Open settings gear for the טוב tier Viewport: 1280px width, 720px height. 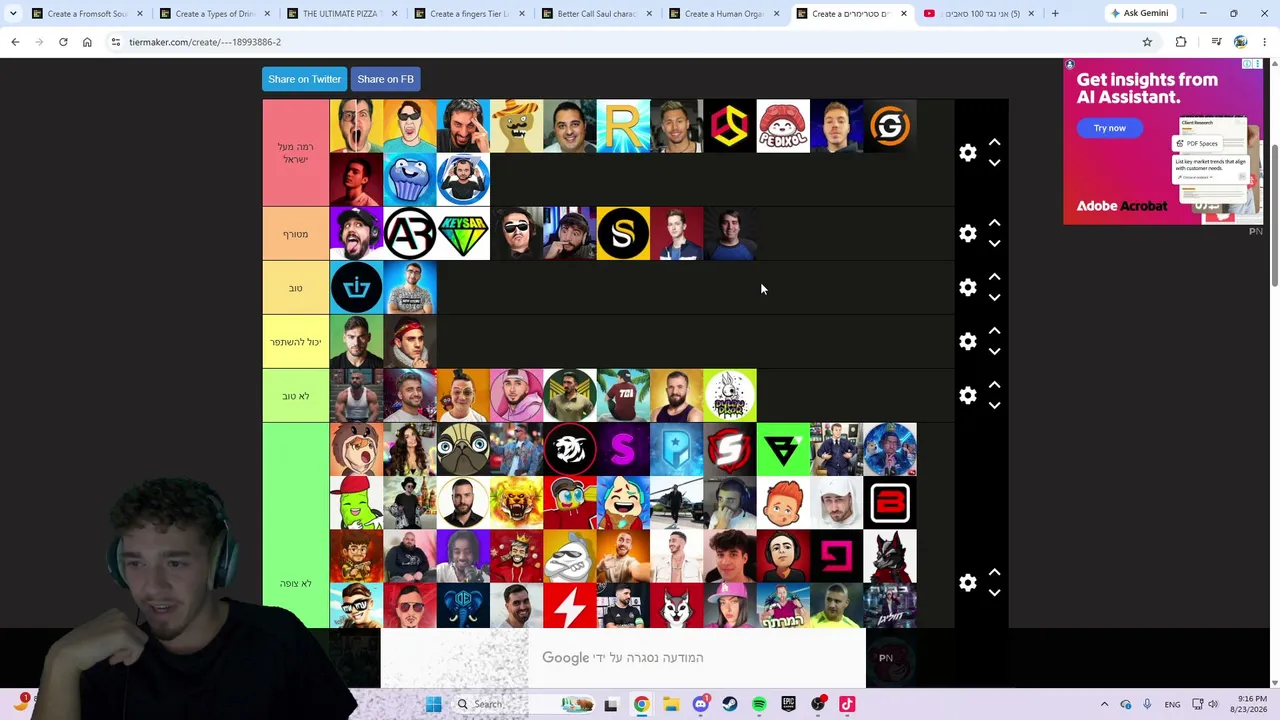point(967,287)
